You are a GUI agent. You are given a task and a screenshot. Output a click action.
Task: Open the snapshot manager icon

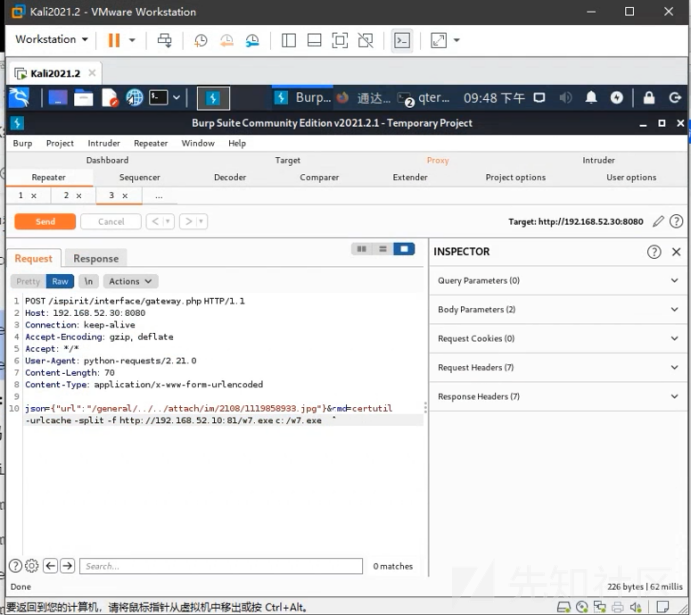(x=252, y=40)
